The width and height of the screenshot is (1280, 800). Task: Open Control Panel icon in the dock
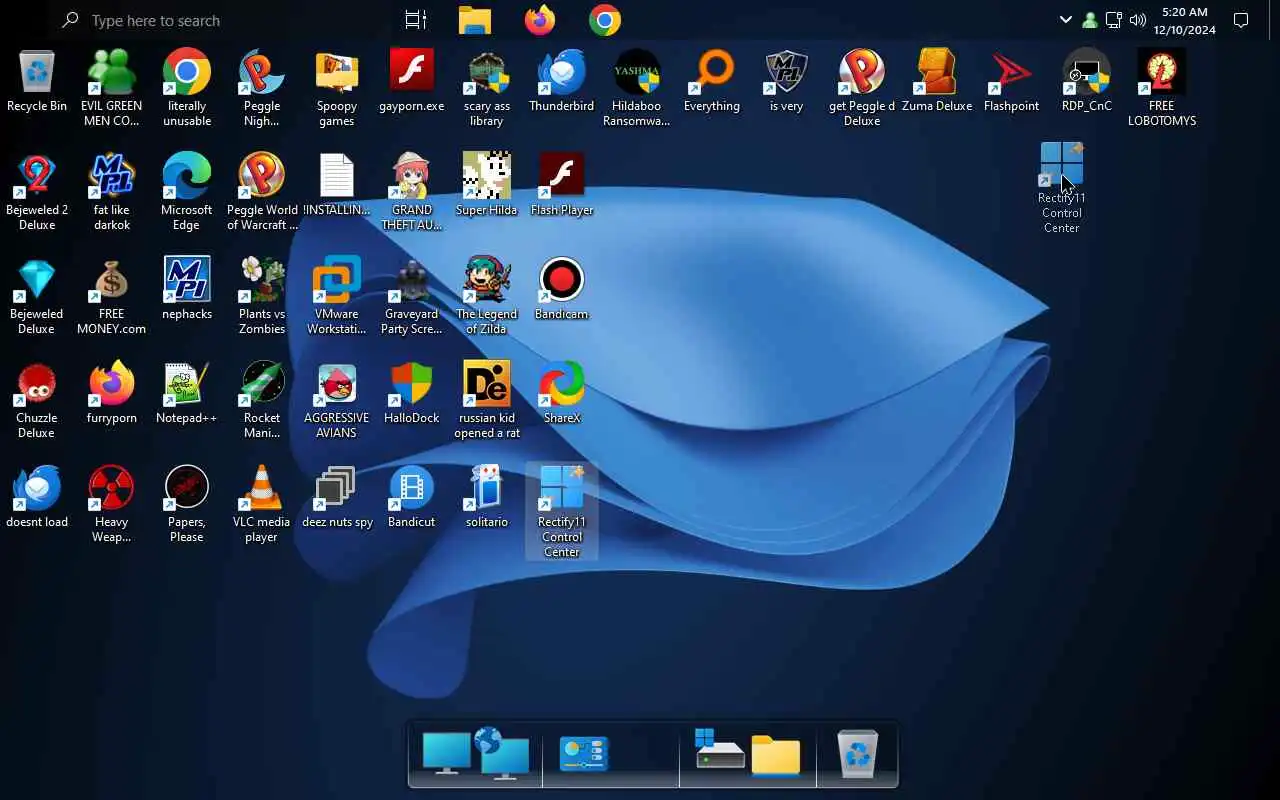[585, 754]
